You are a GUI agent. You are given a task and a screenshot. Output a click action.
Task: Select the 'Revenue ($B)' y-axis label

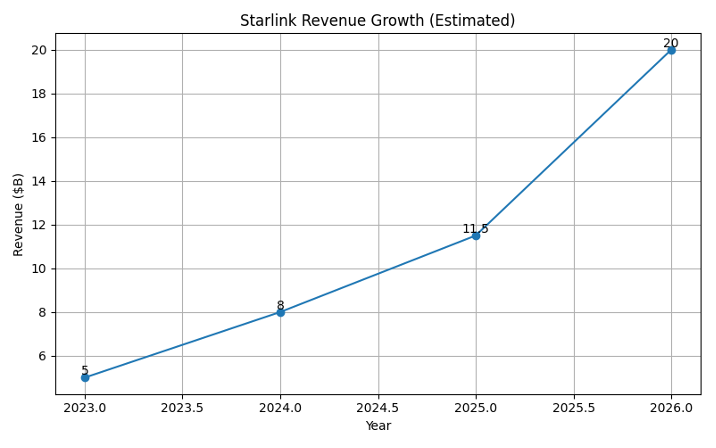click(x=19, y=214)
